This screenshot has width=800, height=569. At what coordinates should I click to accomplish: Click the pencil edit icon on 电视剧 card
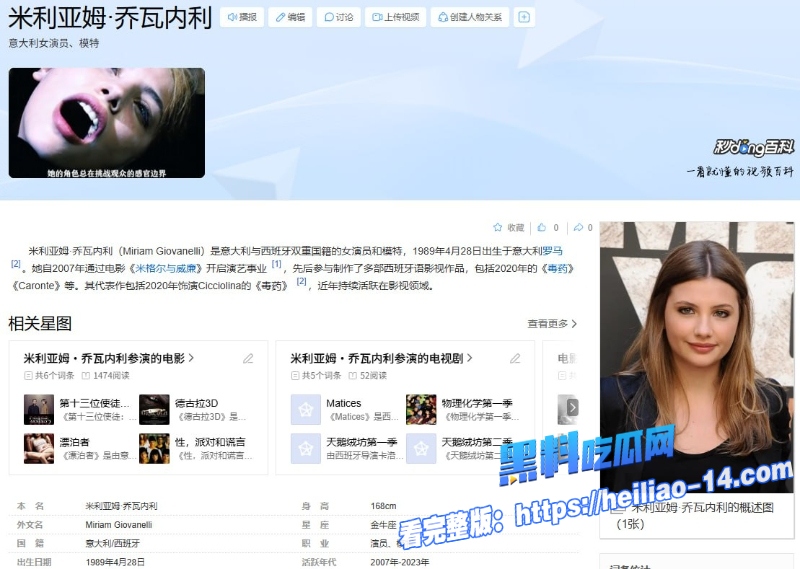[x=515, y=358]
